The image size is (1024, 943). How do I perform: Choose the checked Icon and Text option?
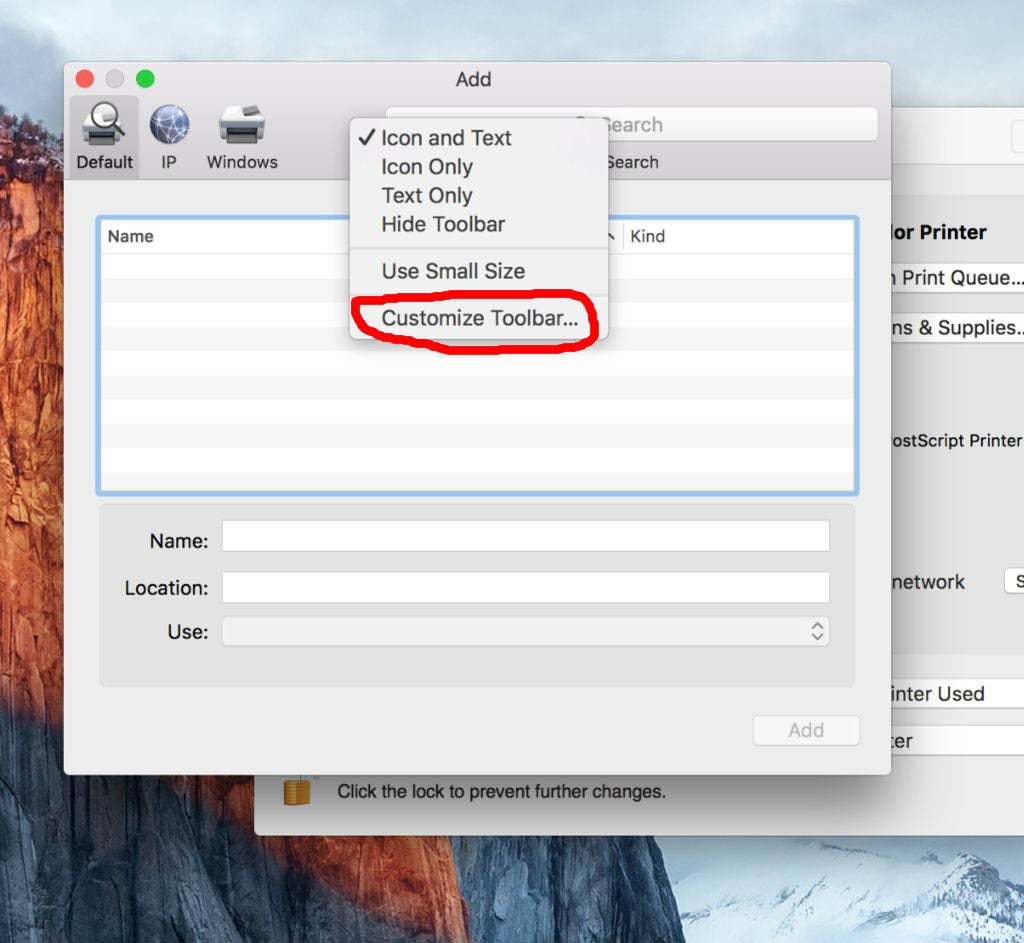point(445,138)
